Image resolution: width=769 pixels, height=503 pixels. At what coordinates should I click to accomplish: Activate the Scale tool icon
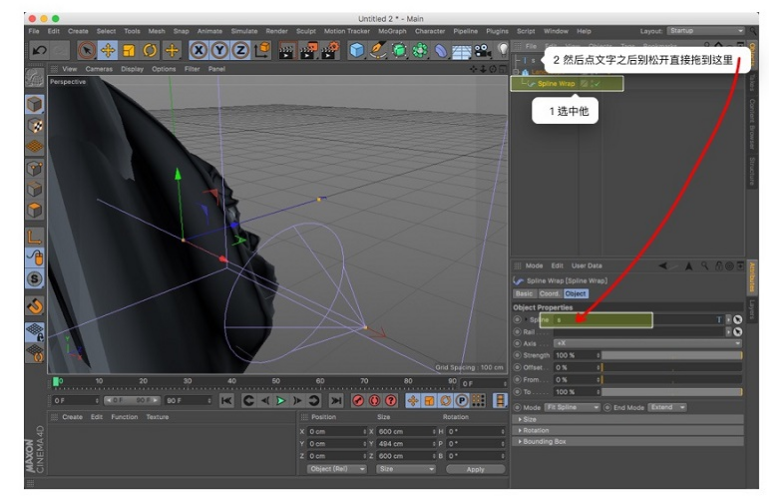point(128,49)
